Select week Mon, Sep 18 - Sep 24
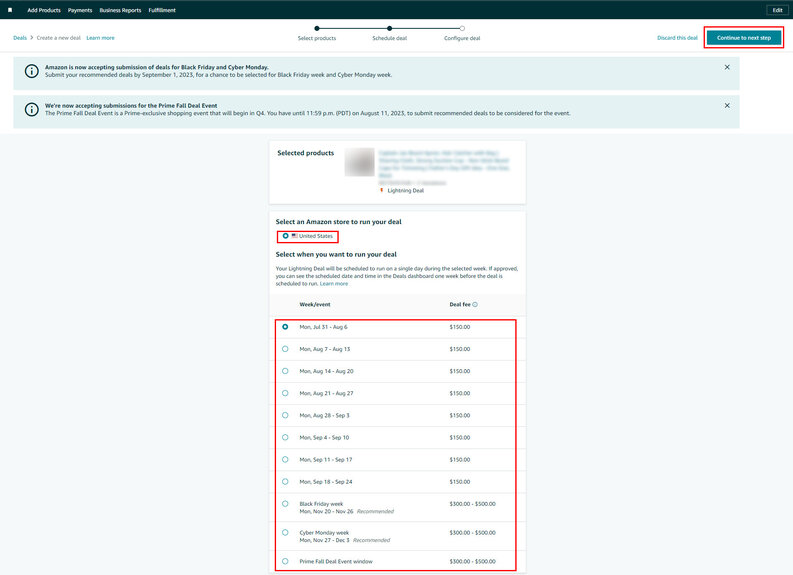The image size is (793, 575). 285,482
